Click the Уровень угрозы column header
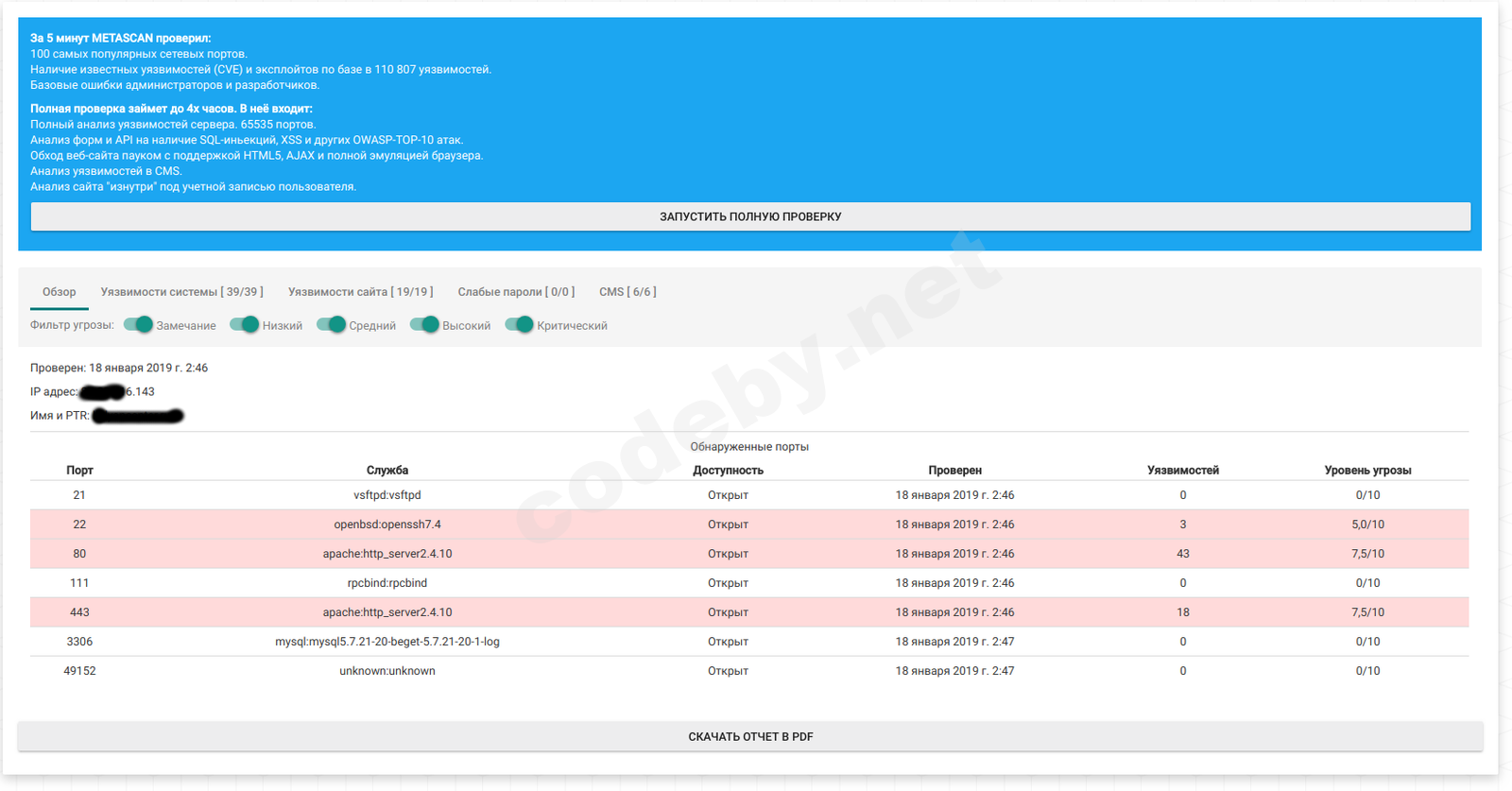 (1367, 471)
